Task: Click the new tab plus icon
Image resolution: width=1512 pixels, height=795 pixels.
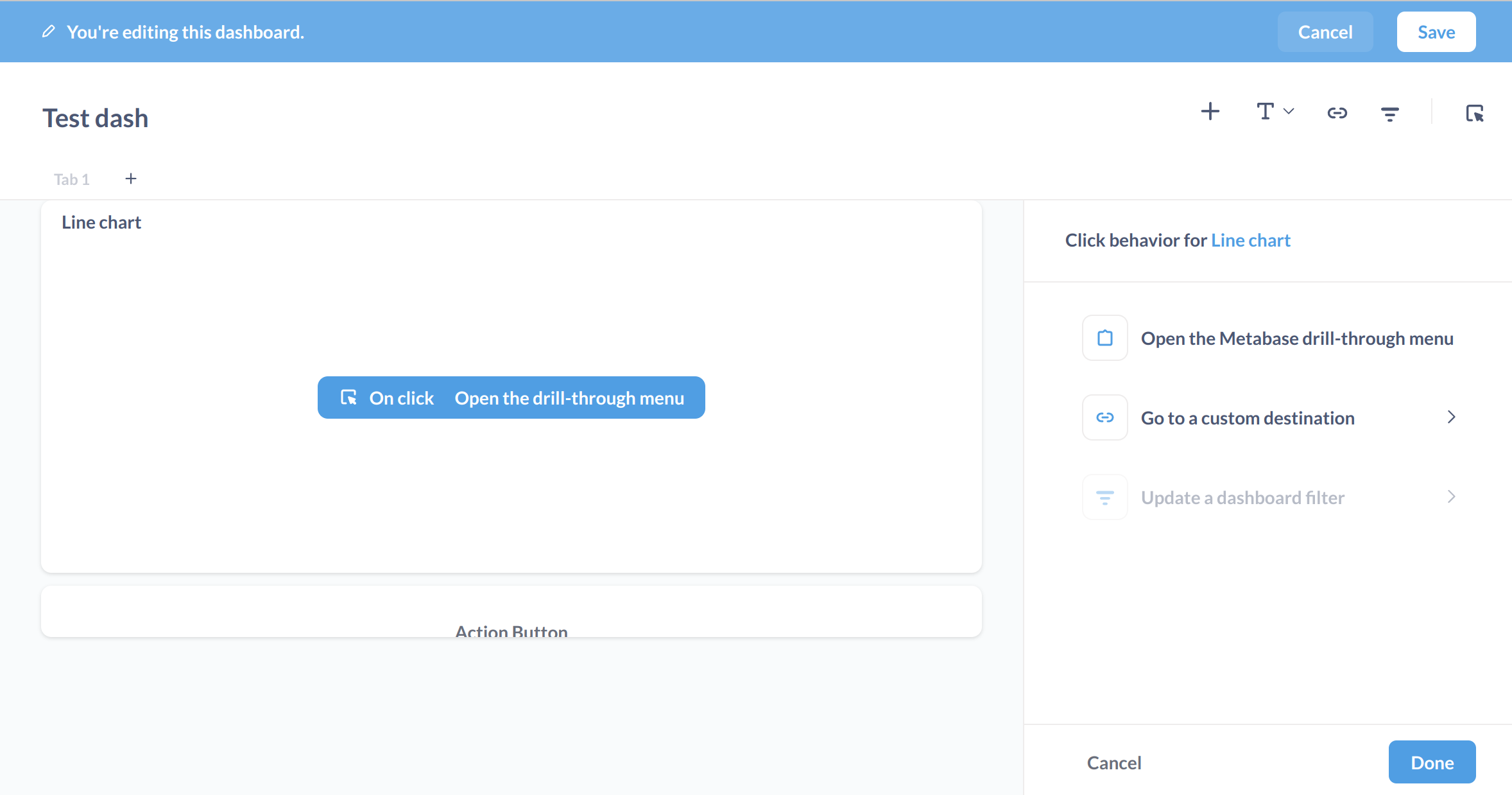Action: pos(131,179)
